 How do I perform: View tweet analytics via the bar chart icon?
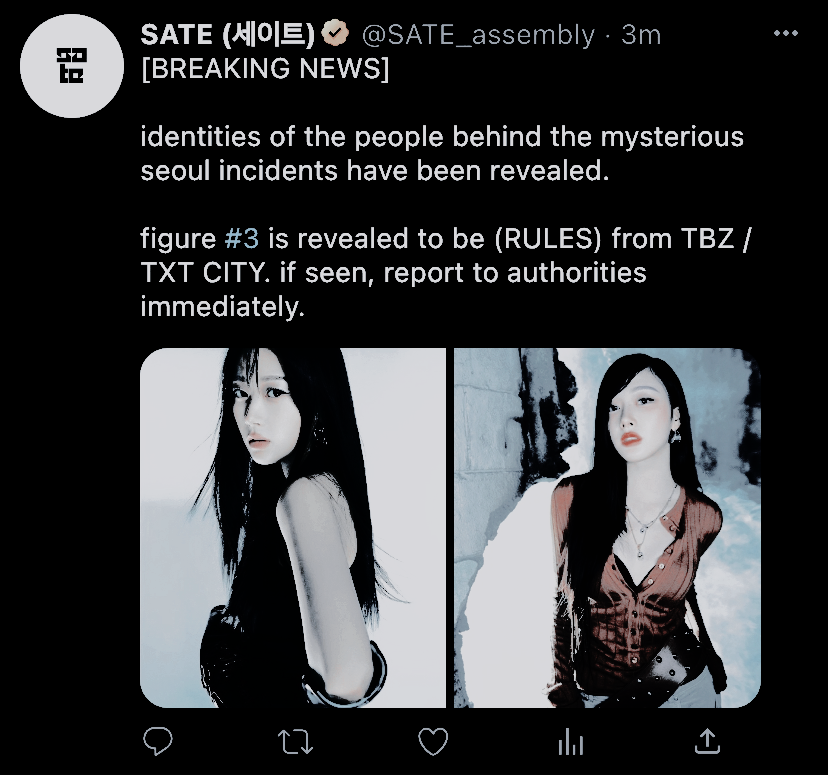[x=570, y=741]
